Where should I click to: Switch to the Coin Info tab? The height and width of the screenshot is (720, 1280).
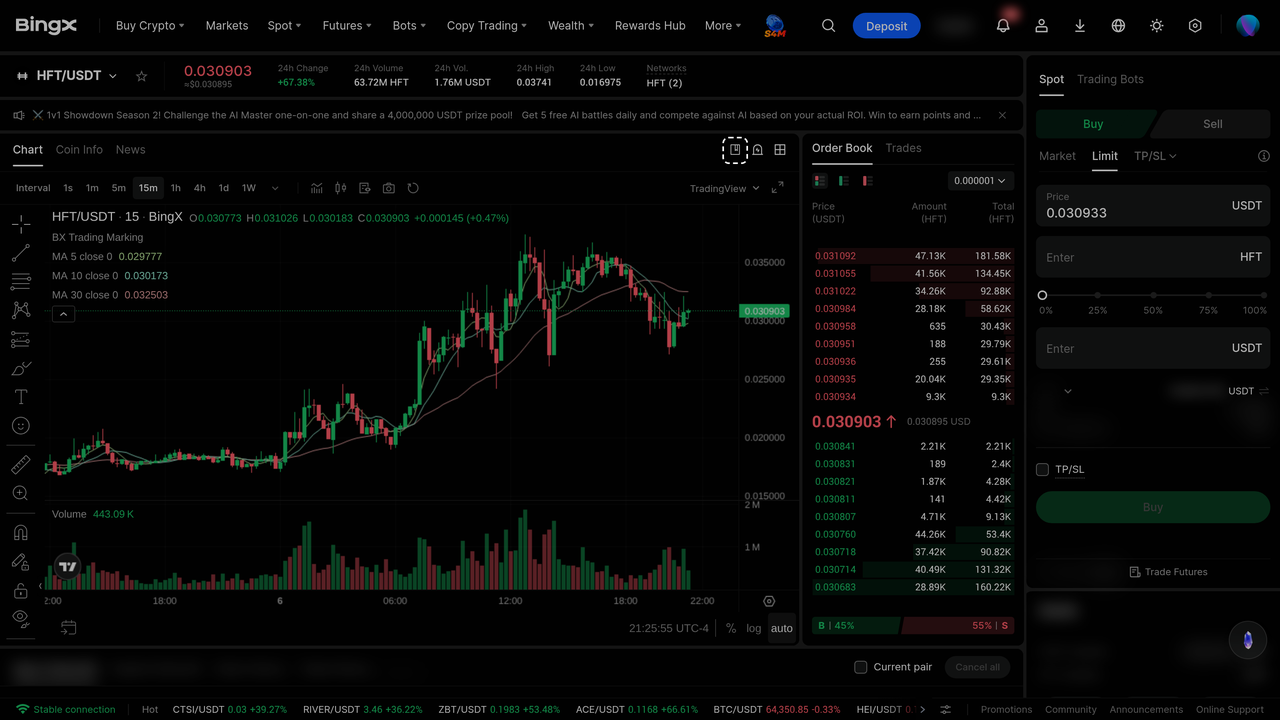tap(79, 150)
